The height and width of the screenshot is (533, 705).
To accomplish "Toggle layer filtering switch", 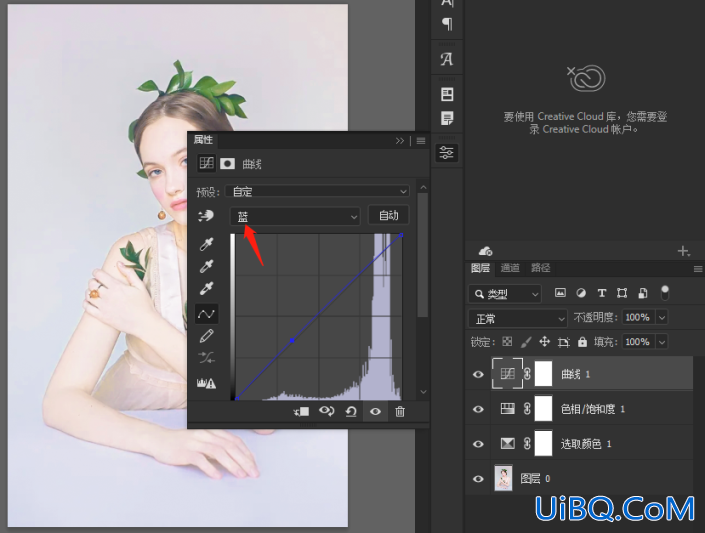I will (665, 293).
